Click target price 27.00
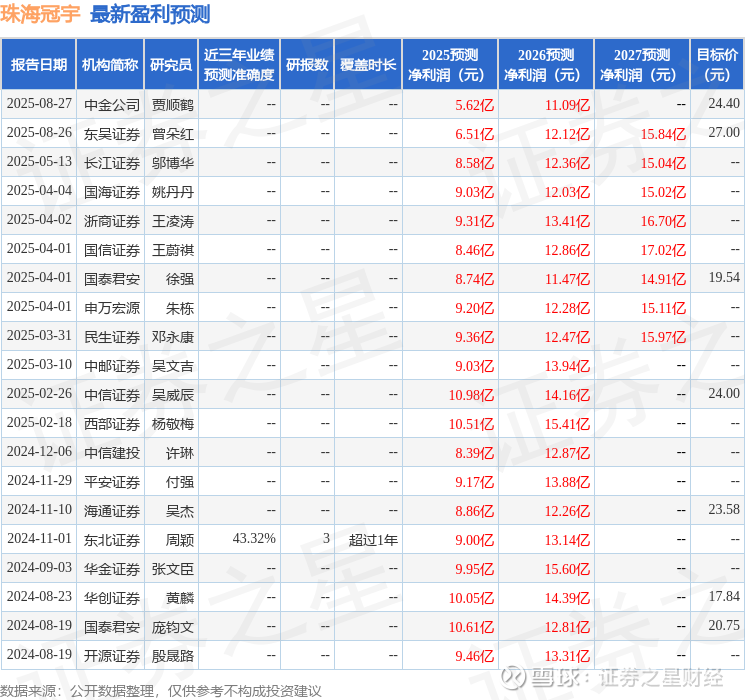Image resolution: width=745 pixels, height=700 pixels. [x=724, y=132]
